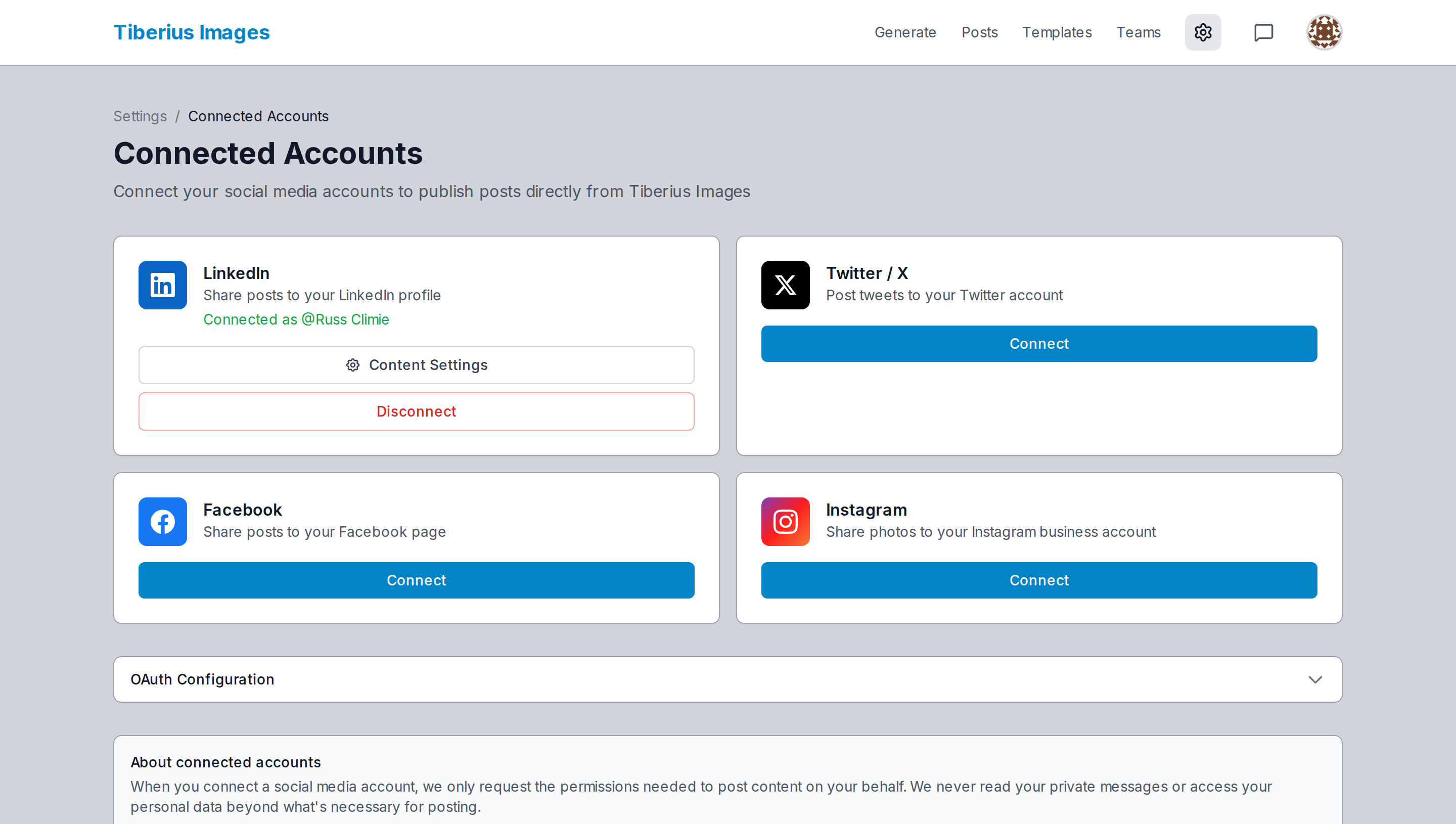Viewport: 1456px width, 824px height.
Task: Click the Instagram logo icon
Action: (x=785, y=522)
